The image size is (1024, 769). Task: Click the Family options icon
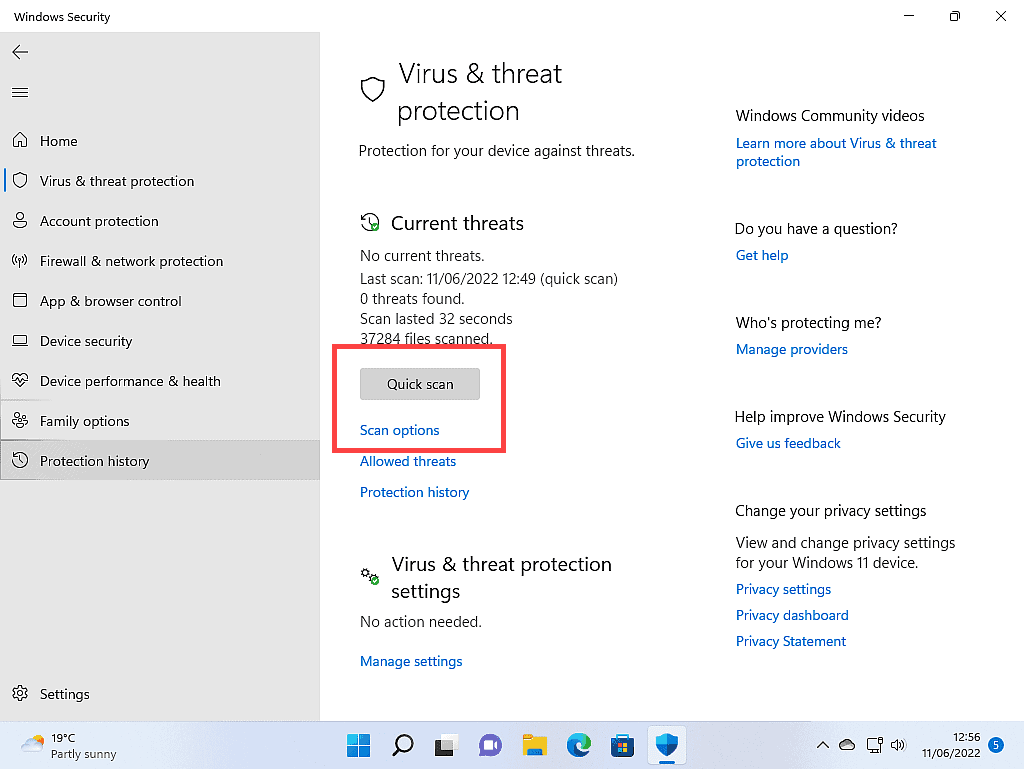point(19,421)
